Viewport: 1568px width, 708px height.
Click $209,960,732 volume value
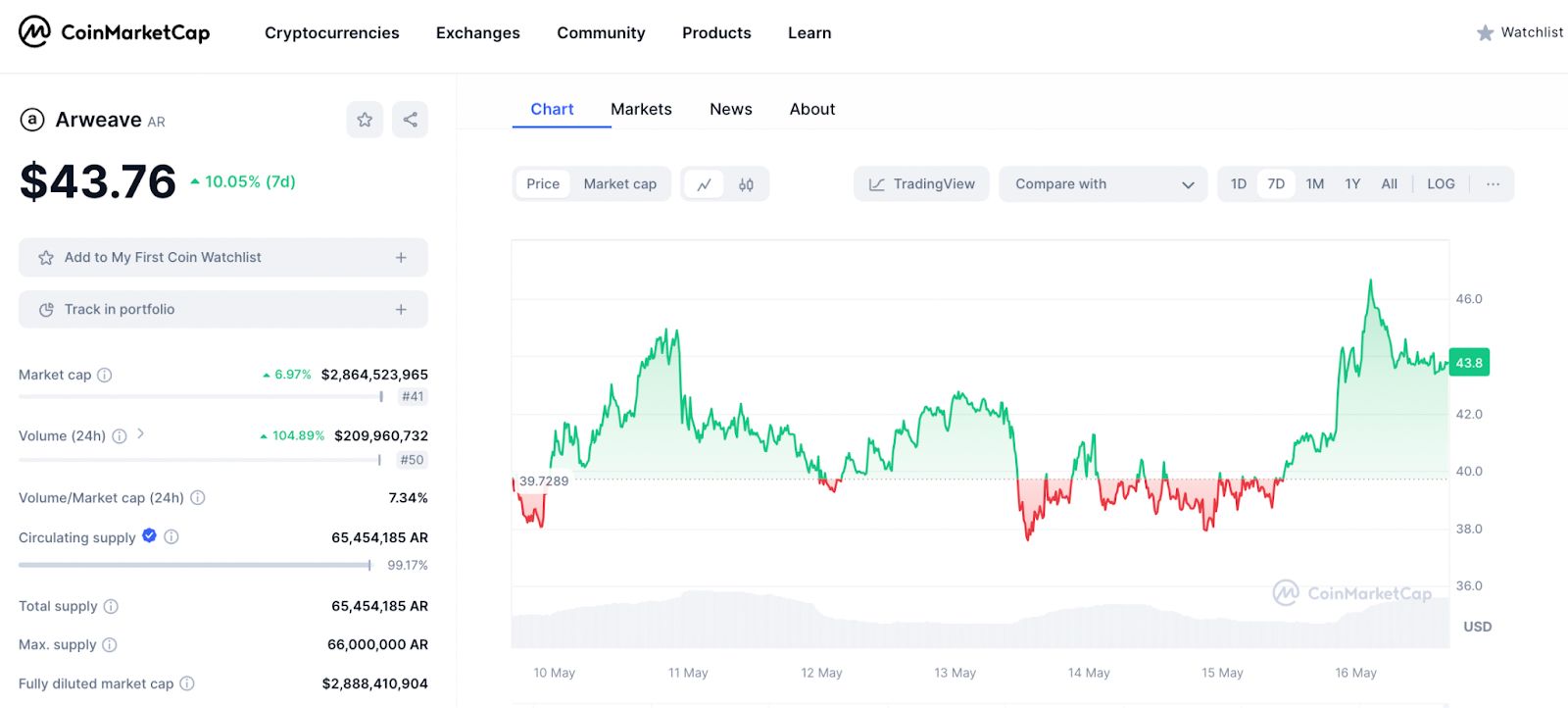(x=381, y=436)
